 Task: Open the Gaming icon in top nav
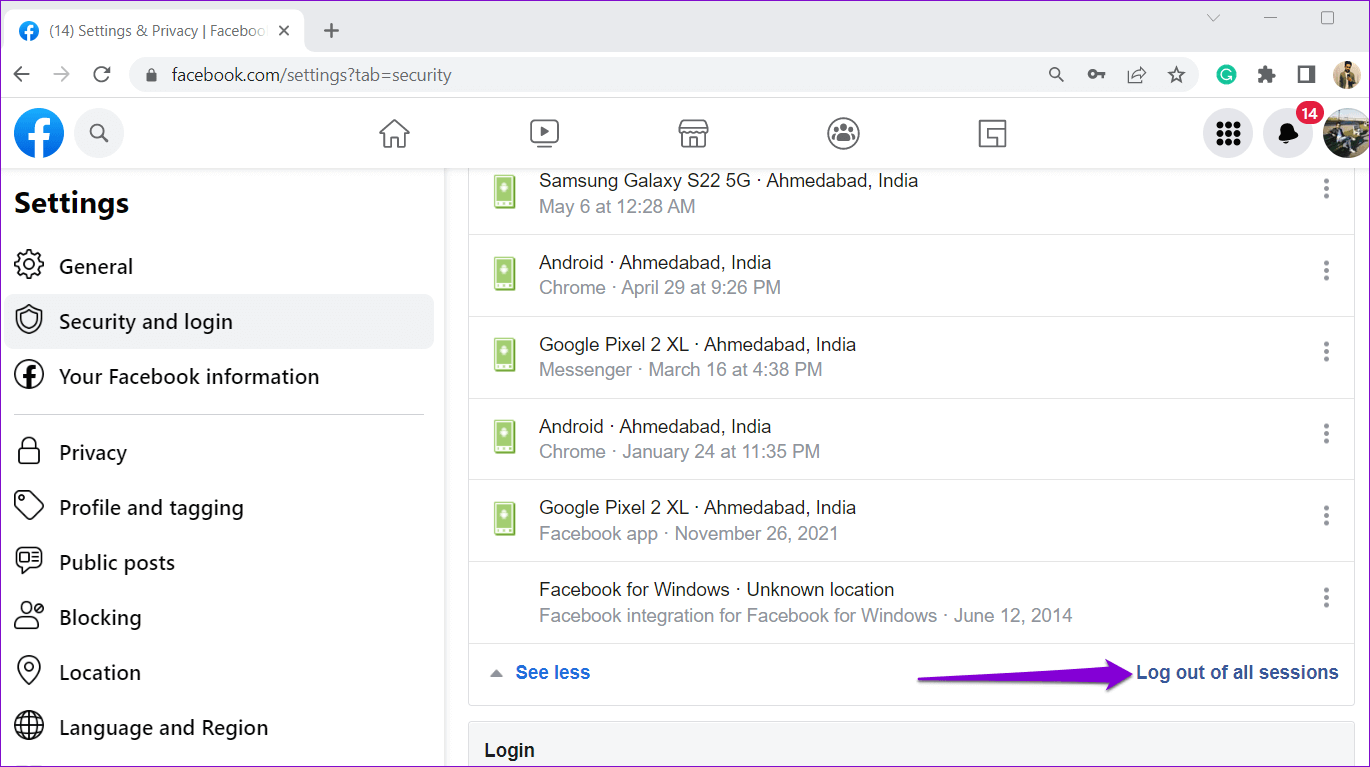click(992, 133)
